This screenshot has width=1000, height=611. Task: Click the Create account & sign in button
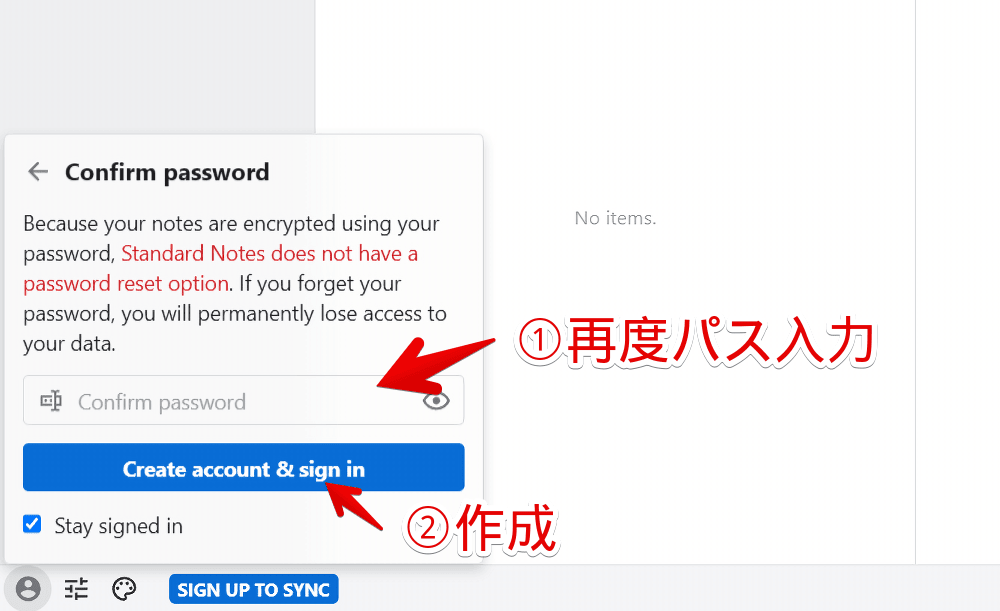[x=244, y=467]
